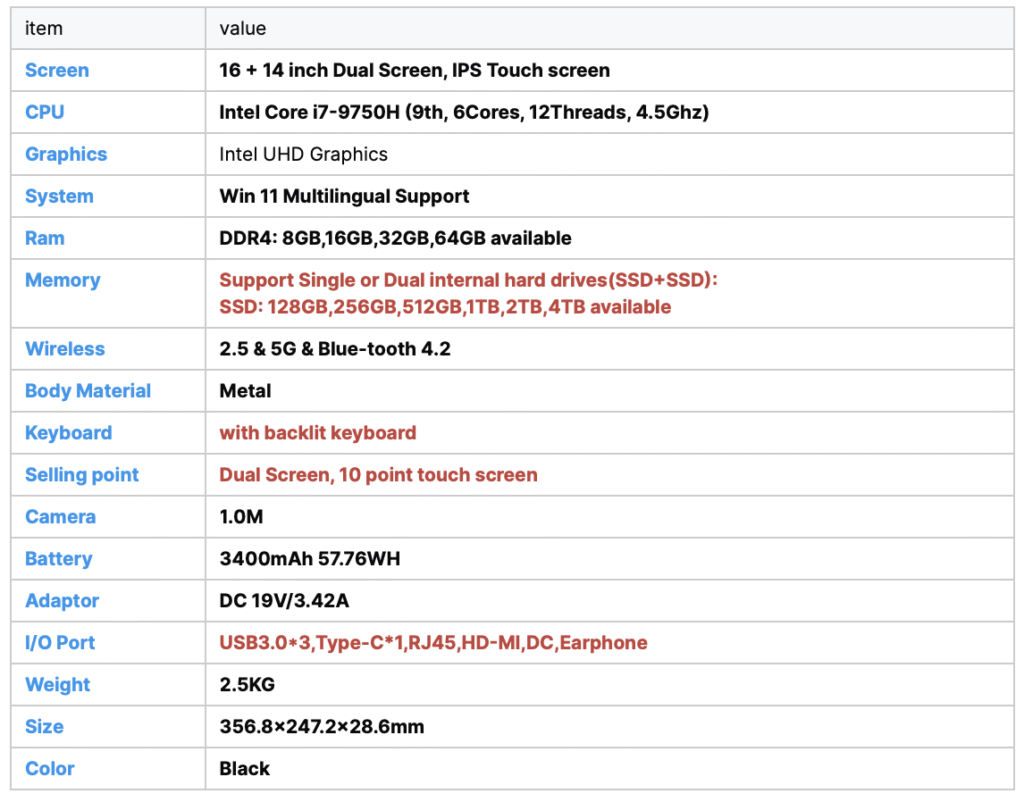
Task: Click the red "with backlit keyboard" text
Action: click(318, 433)
